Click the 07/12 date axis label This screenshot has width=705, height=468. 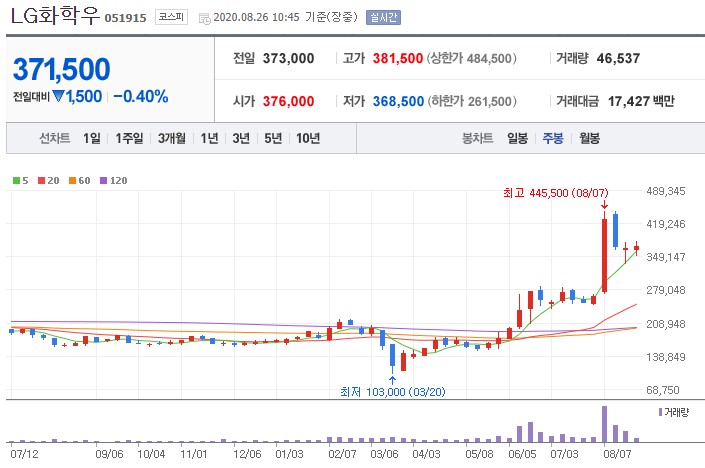[25, 454]
